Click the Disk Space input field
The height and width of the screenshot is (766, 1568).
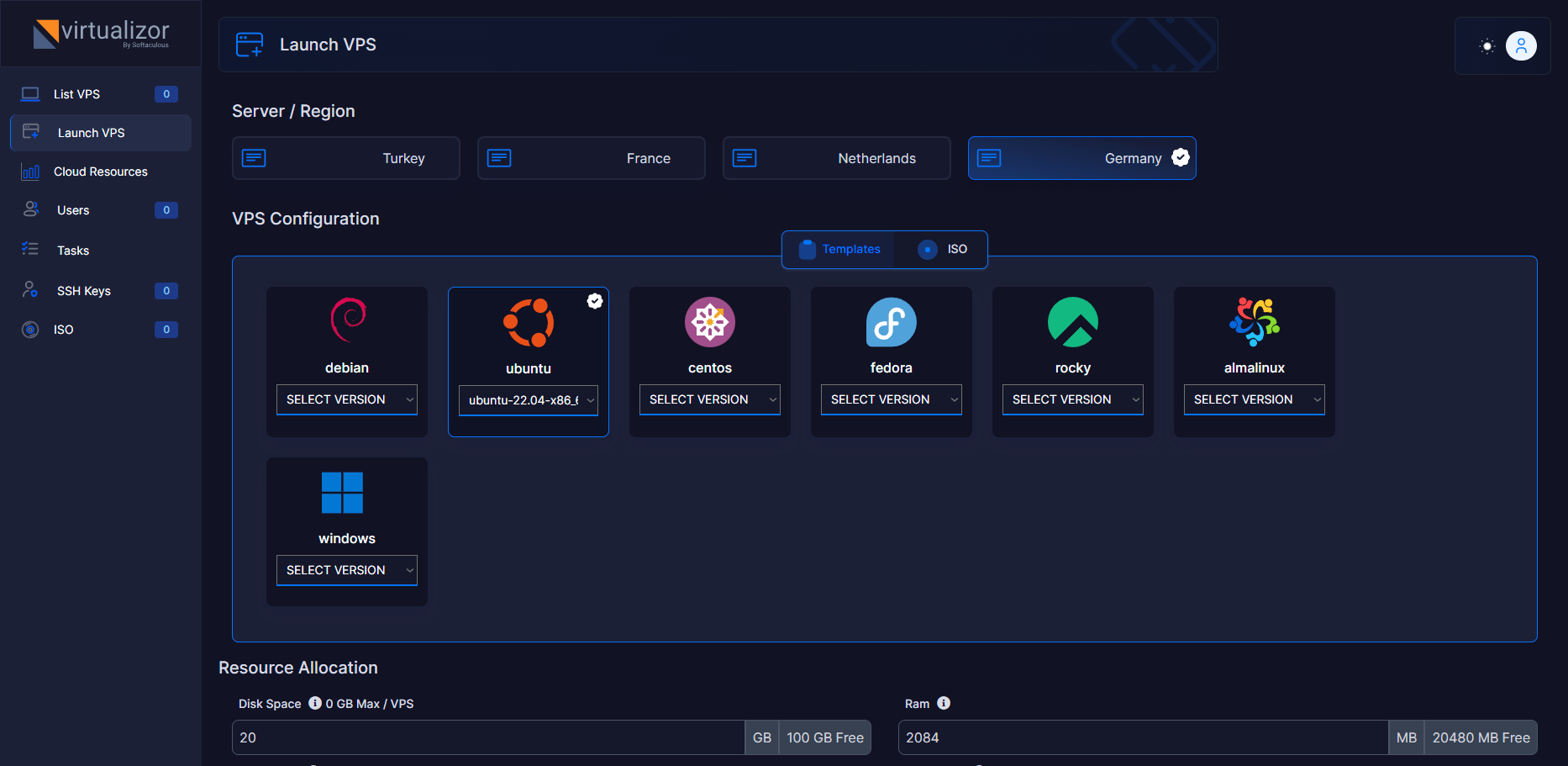tap(488, 737)
